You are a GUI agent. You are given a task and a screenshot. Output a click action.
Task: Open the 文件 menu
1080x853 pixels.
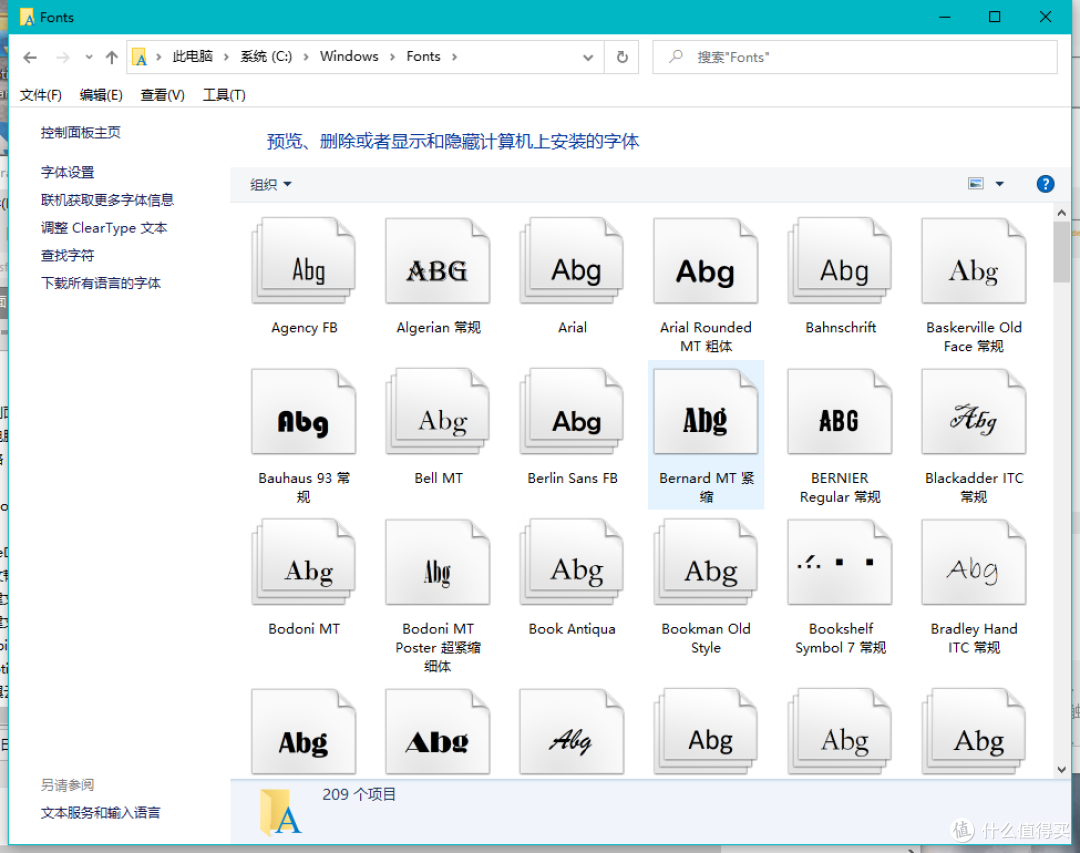(x=40, y=94)
